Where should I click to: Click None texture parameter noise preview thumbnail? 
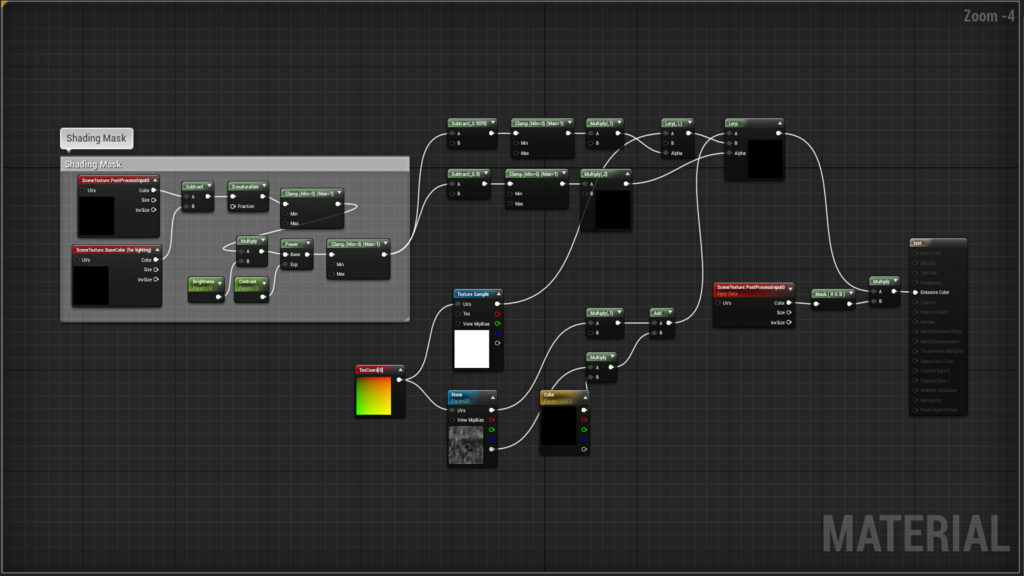point(466,445)
